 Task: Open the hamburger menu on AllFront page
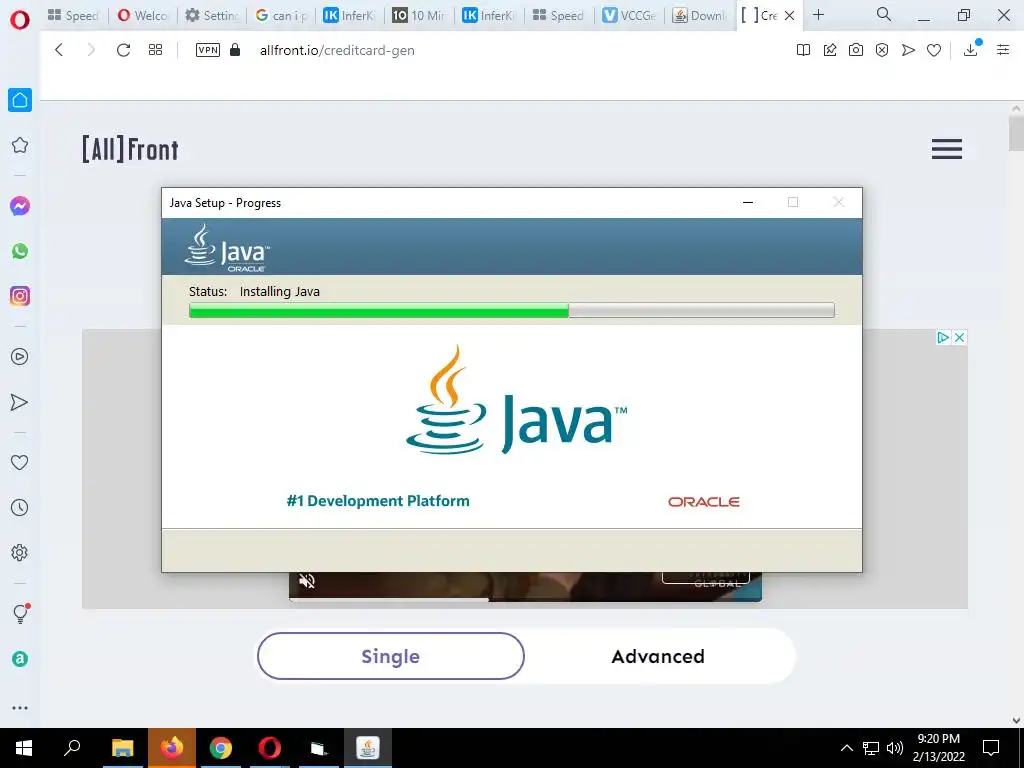[947, 149]
